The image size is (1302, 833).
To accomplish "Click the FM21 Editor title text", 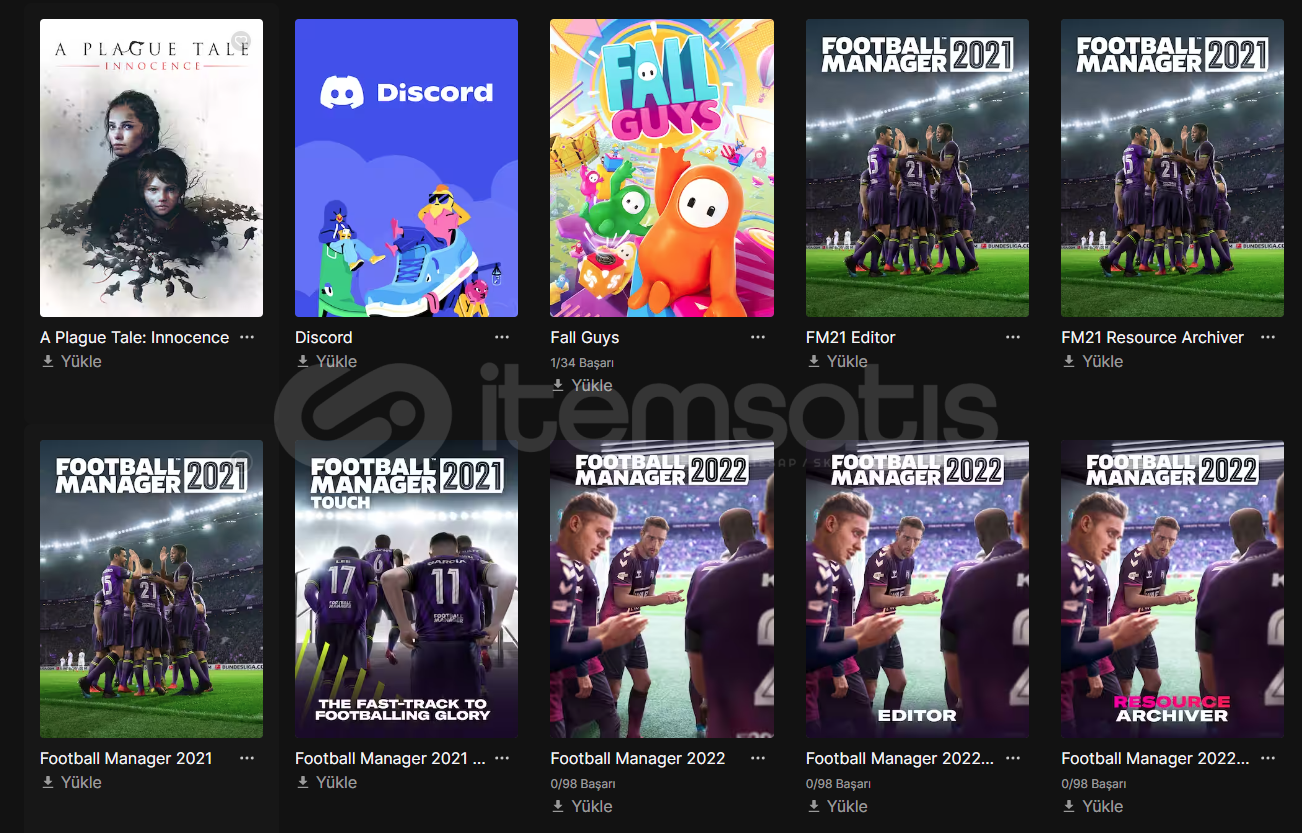I will click(851, 338).
